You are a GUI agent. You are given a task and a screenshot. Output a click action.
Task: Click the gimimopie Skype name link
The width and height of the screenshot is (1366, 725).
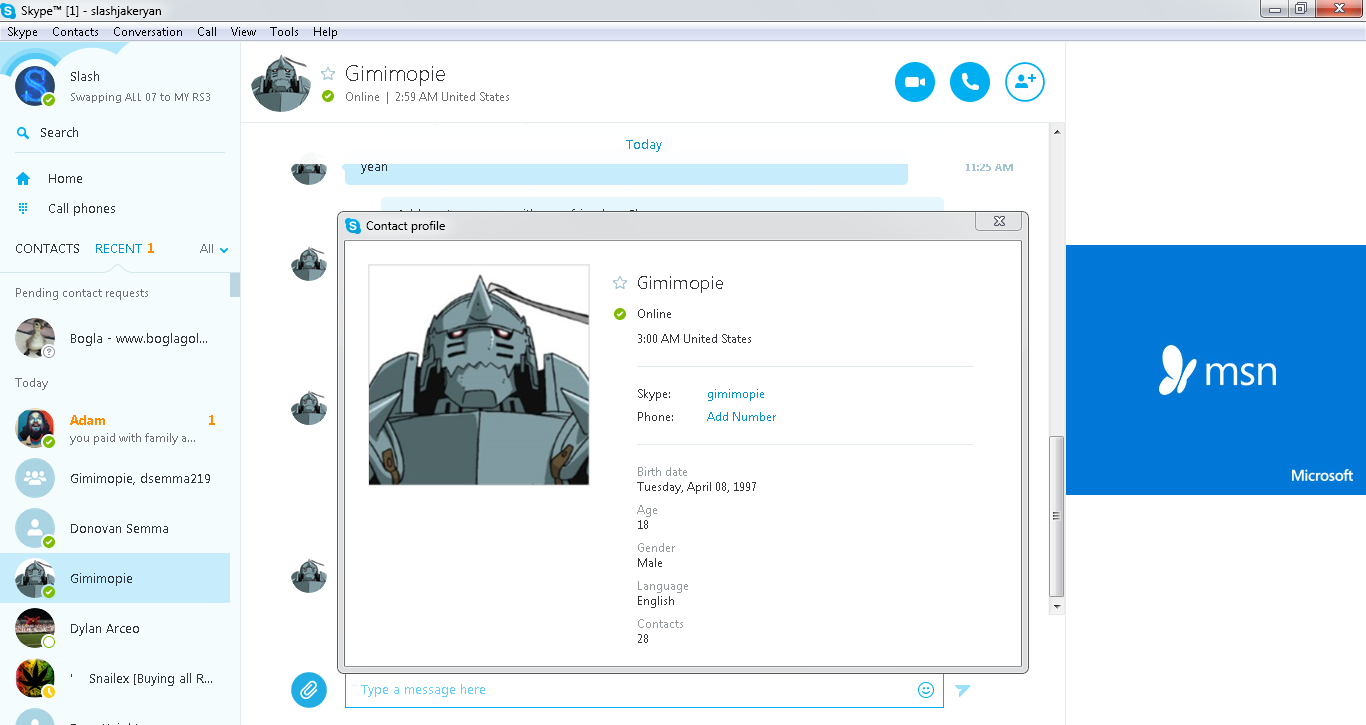tap(736, 394)
